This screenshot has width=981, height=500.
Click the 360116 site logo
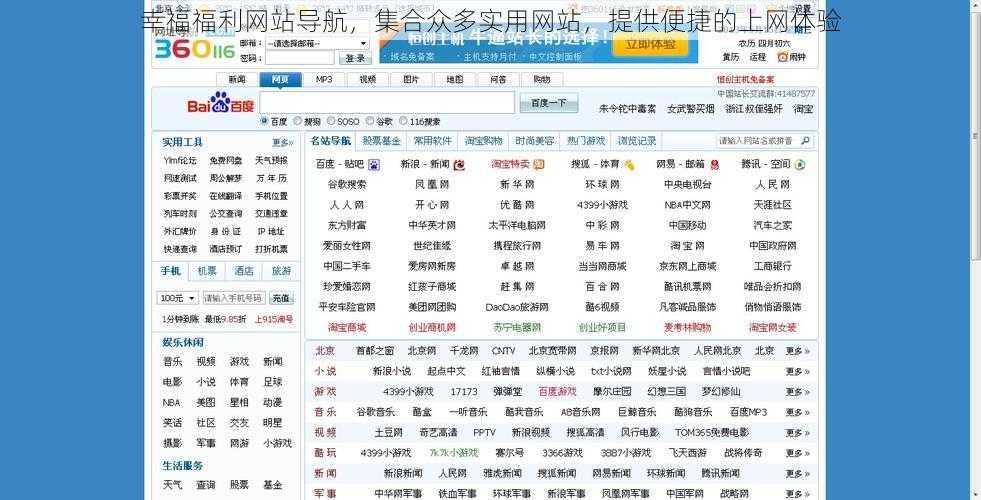point(195,49)
